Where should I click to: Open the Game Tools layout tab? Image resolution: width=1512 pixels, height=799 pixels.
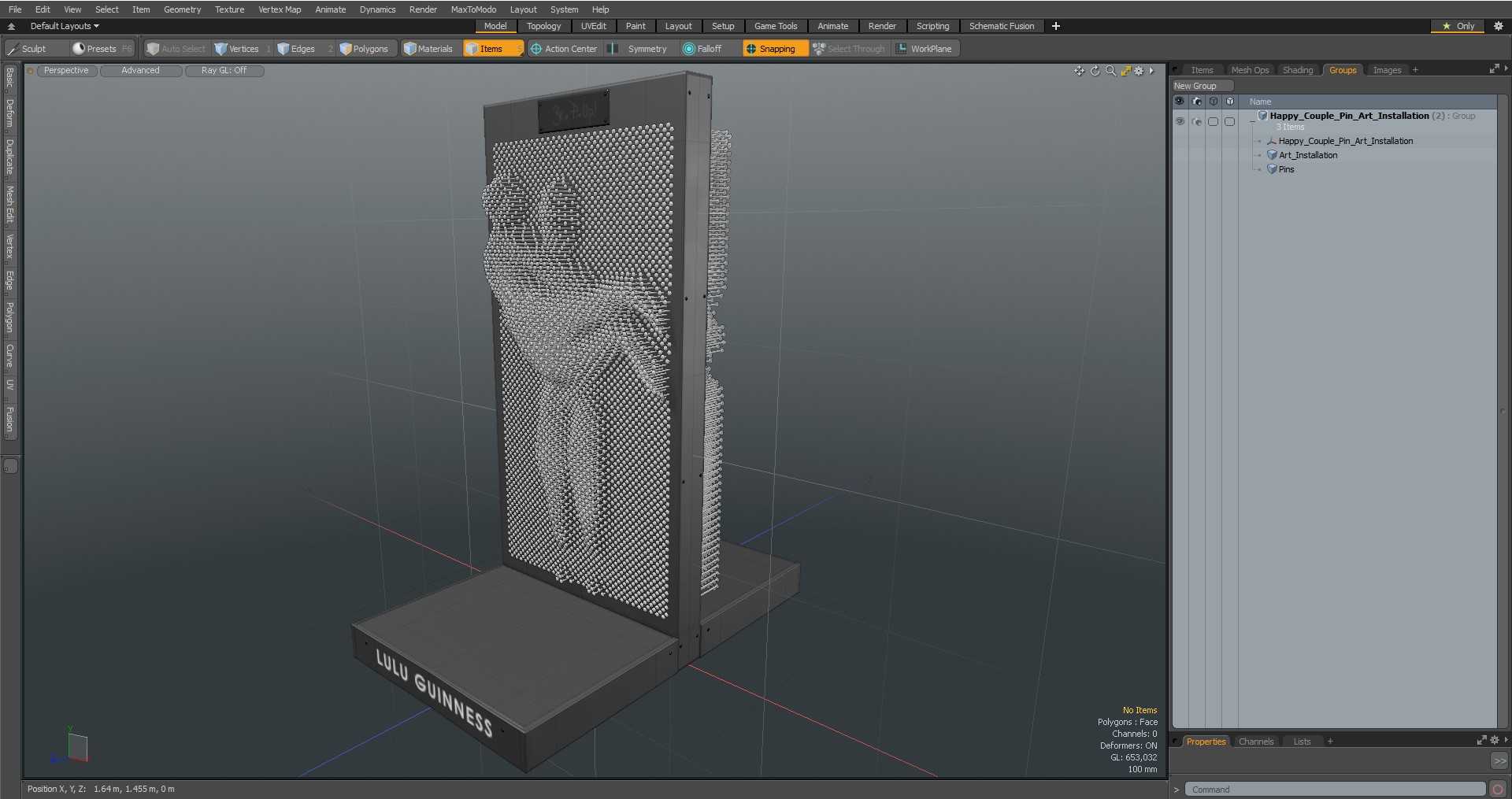point(775,26)
